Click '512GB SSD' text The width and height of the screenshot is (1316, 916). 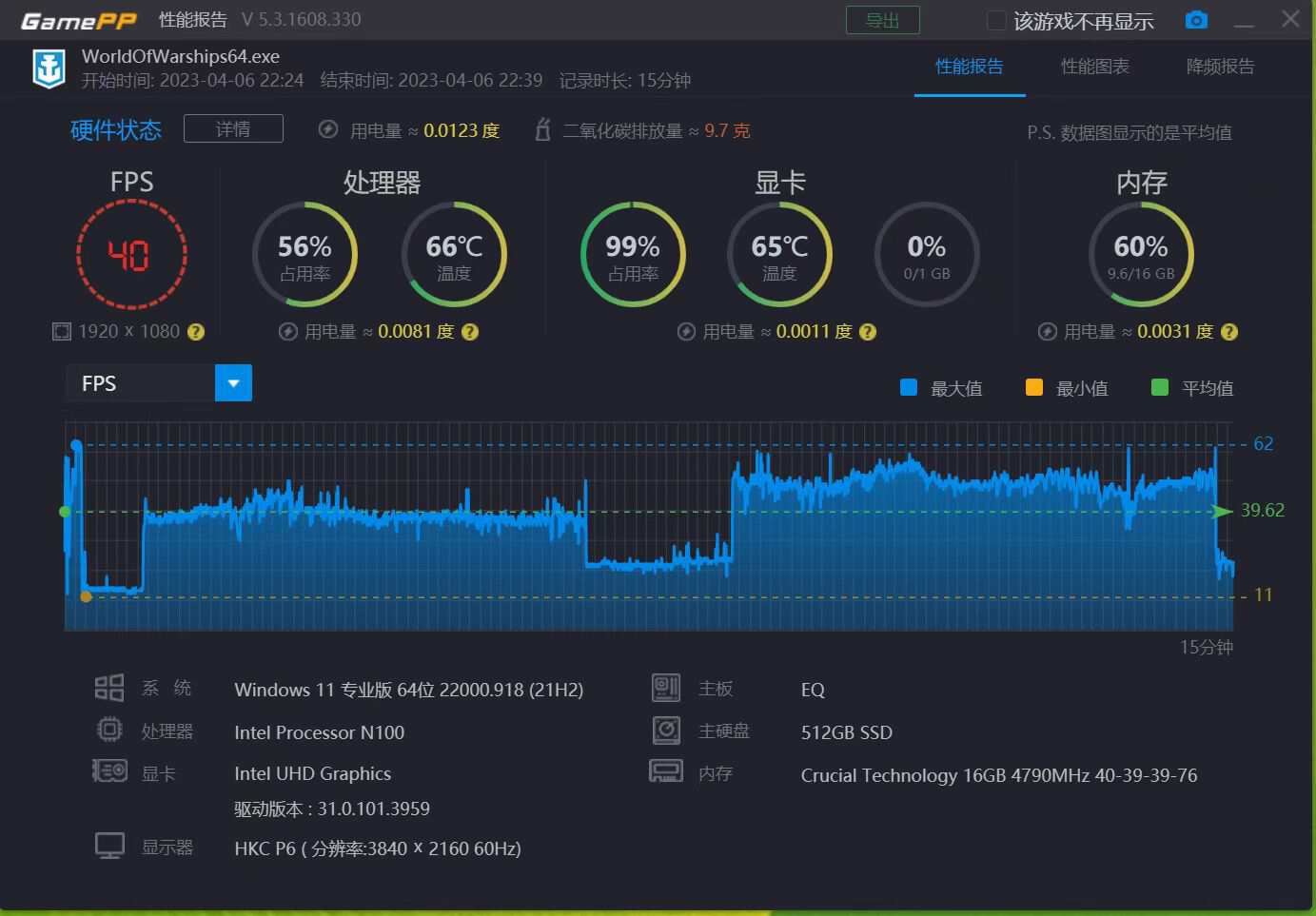(847, 732)
